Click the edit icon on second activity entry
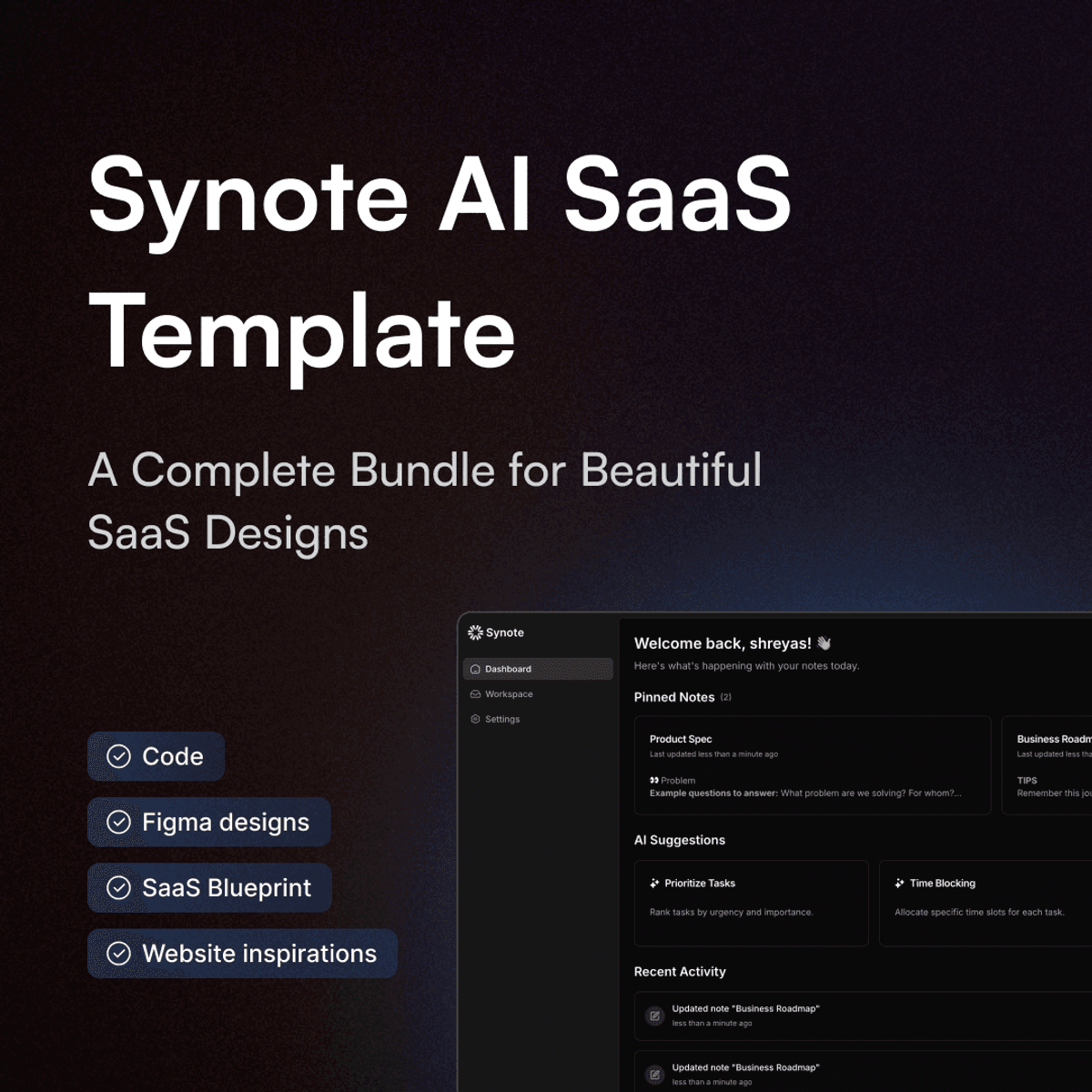 tap(654, 1075)
